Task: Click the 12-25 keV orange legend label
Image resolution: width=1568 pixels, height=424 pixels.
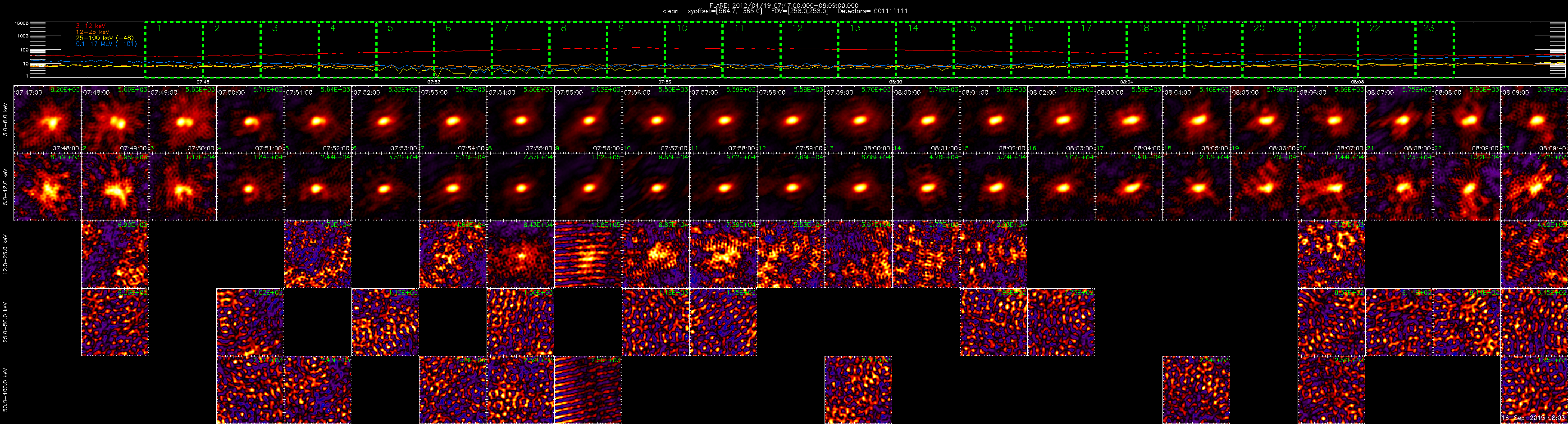Action: tap(92, 32)
